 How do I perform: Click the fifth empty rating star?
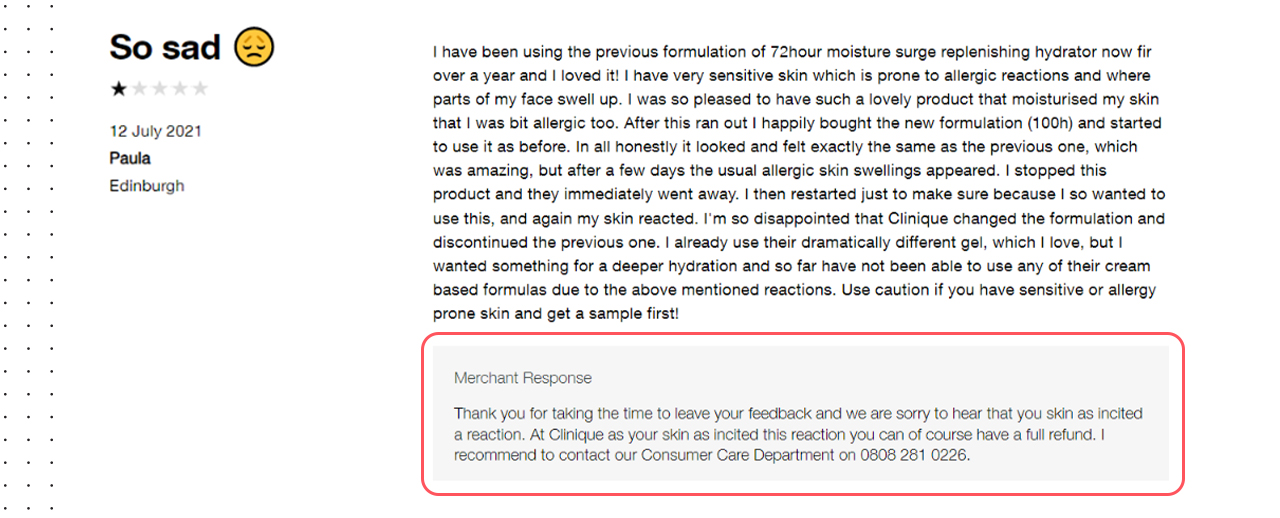tap(199, 89)
